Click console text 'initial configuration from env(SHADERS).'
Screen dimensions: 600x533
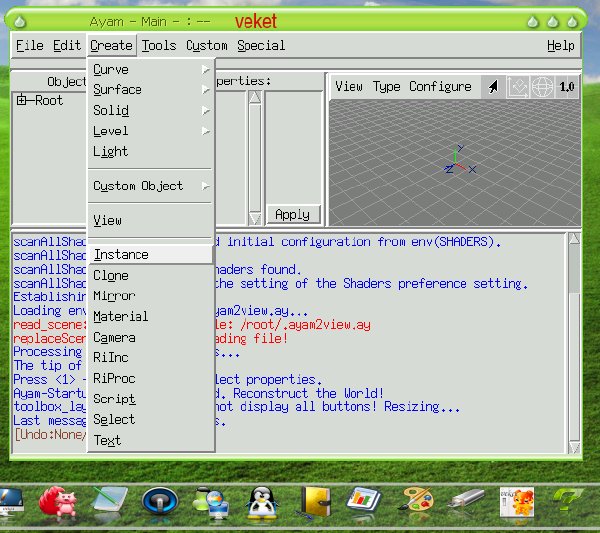point(364,242)
